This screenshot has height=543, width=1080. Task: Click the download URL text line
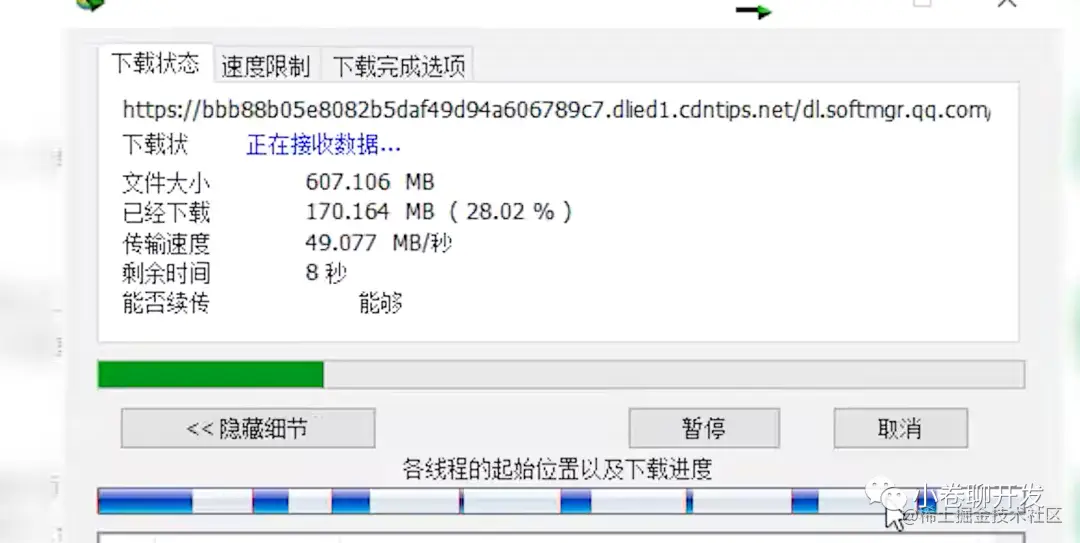tap(557, 110)
